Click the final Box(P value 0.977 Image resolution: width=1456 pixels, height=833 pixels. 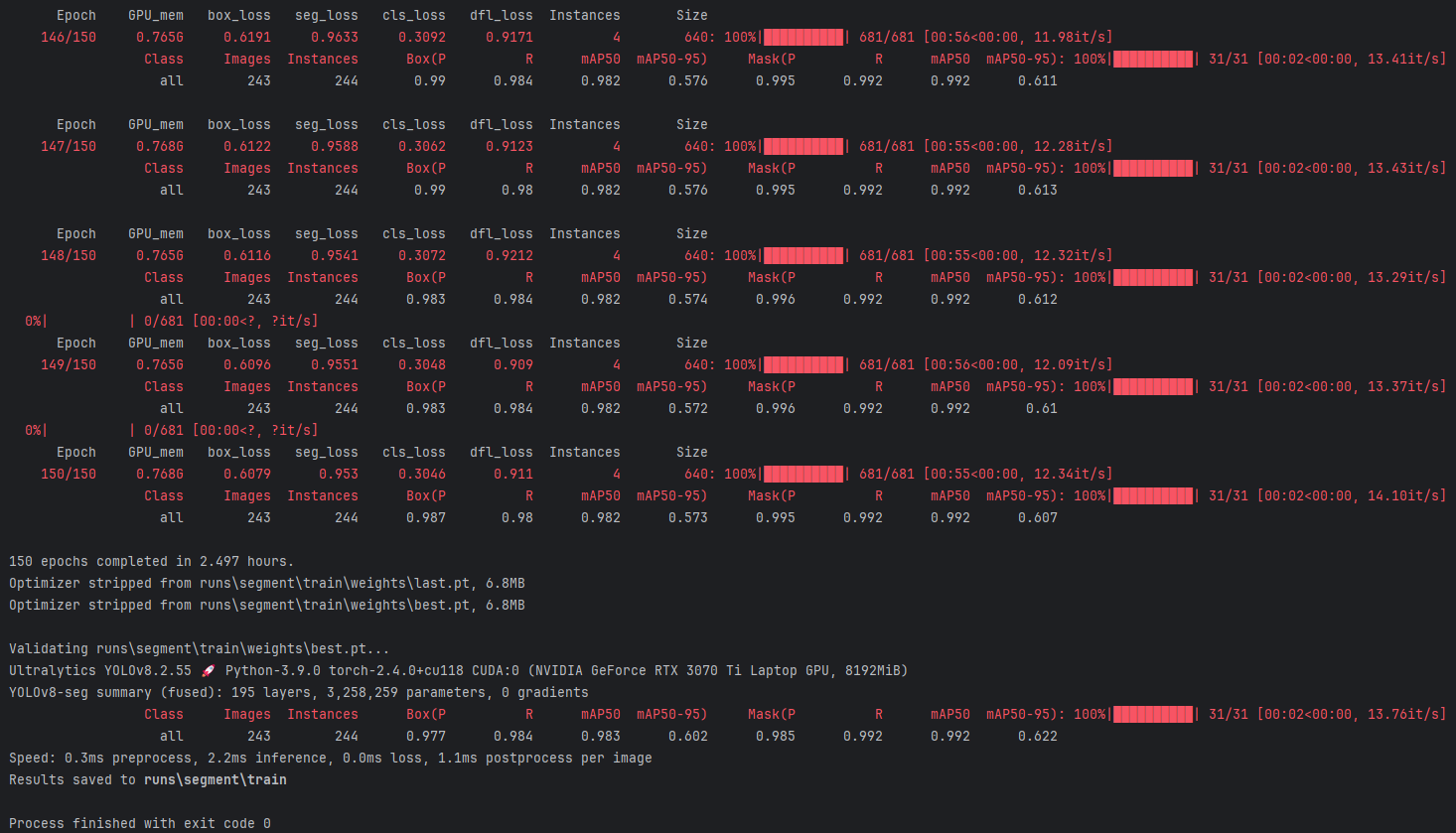point(426,736)
